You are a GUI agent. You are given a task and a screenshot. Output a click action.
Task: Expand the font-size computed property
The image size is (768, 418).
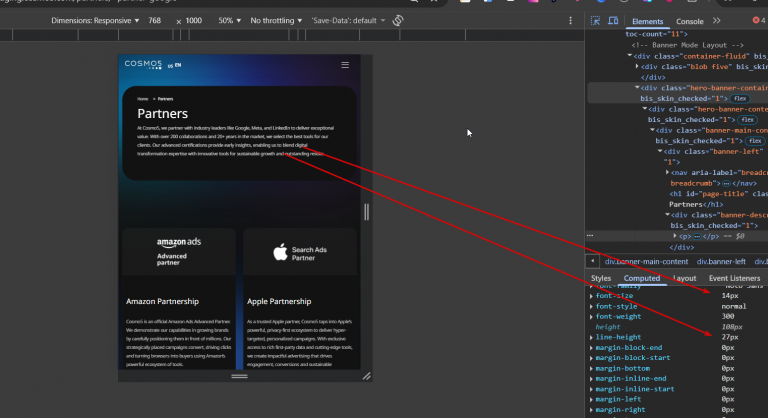pyautogui.click(x=591, y=296)
